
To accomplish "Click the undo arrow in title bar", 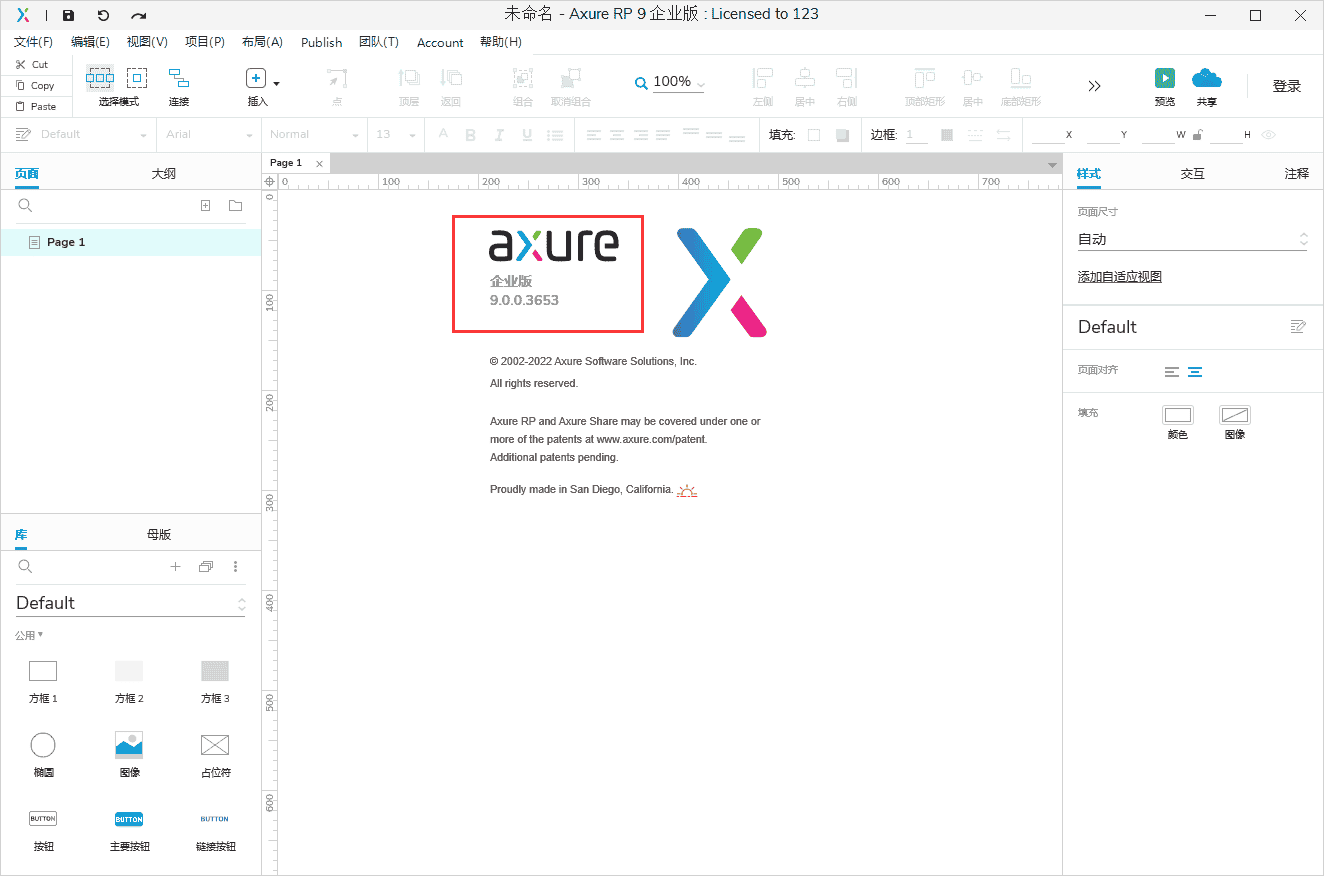I will click(x=103, y=15).
